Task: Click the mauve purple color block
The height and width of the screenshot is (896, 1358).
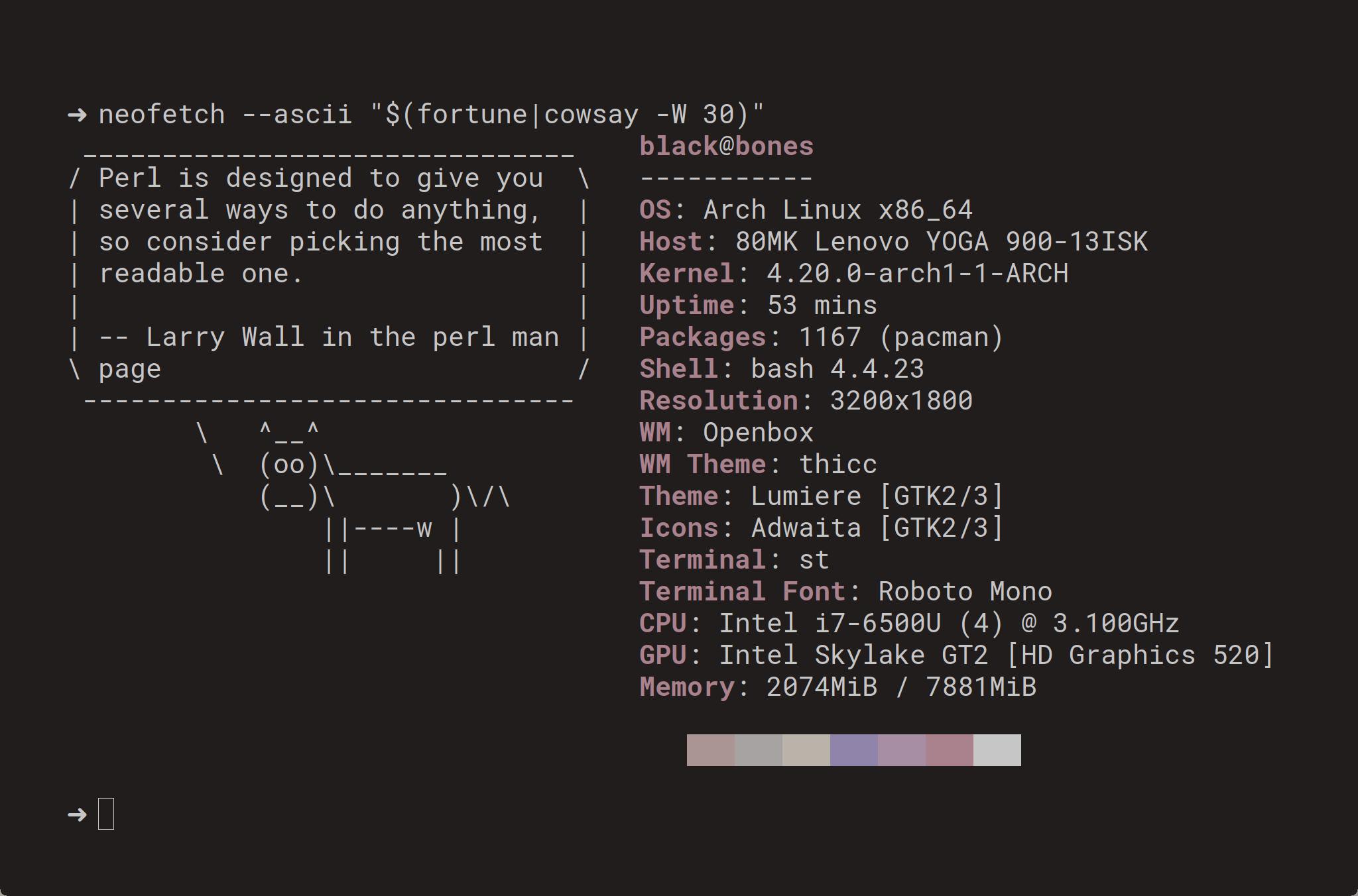Action: pyautogui.click(x=902, y=750)
